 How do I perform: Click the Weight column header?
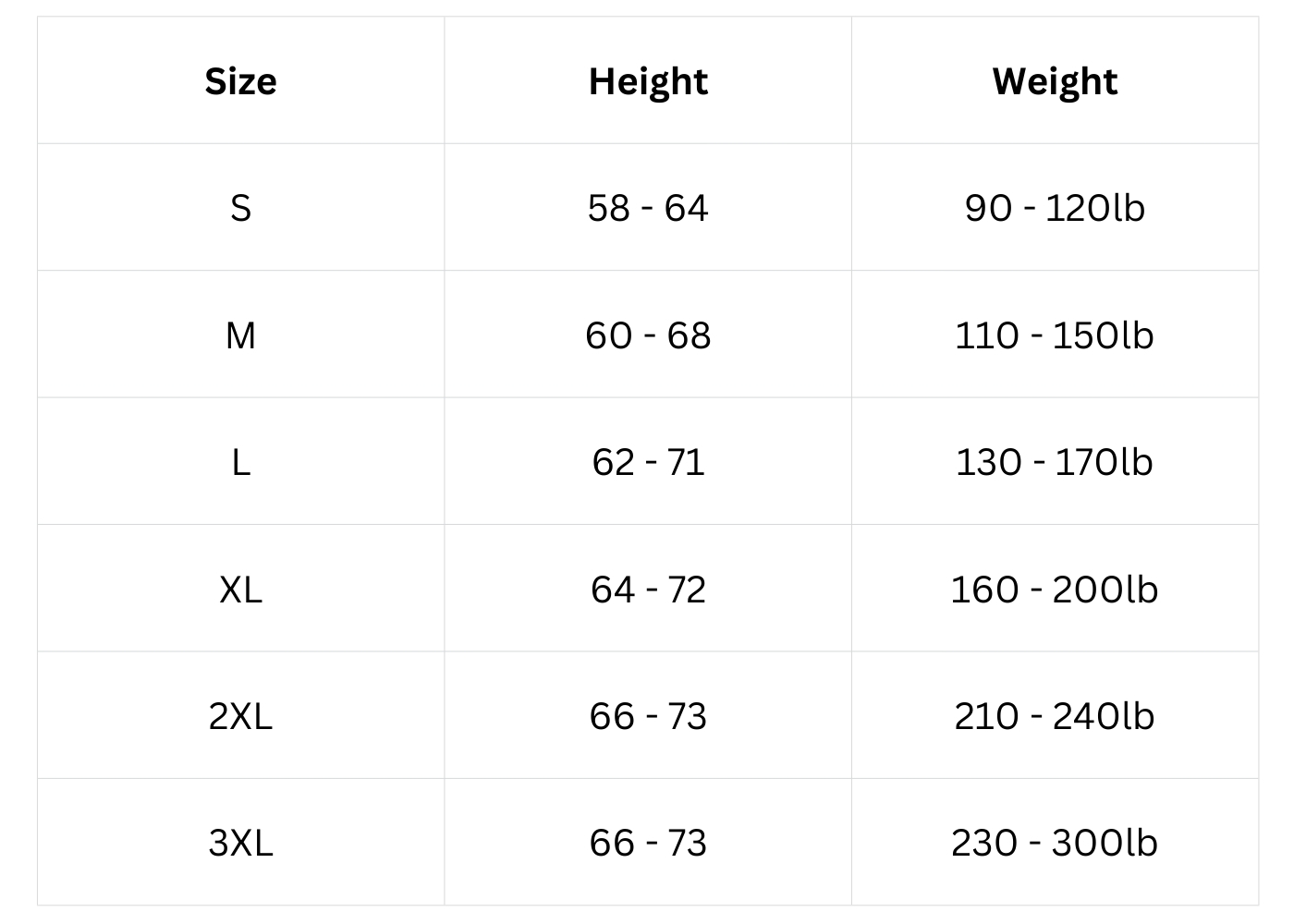click(1055, 81)
